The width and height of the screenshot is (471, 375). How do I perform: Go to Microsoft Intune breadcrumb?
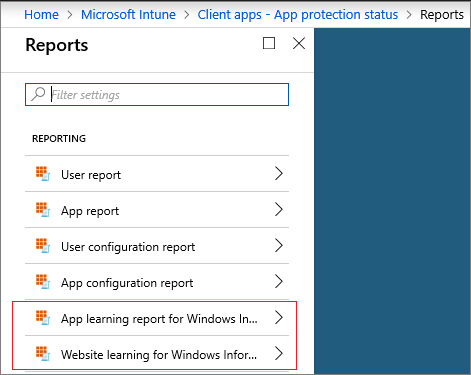tap(128, 15)
